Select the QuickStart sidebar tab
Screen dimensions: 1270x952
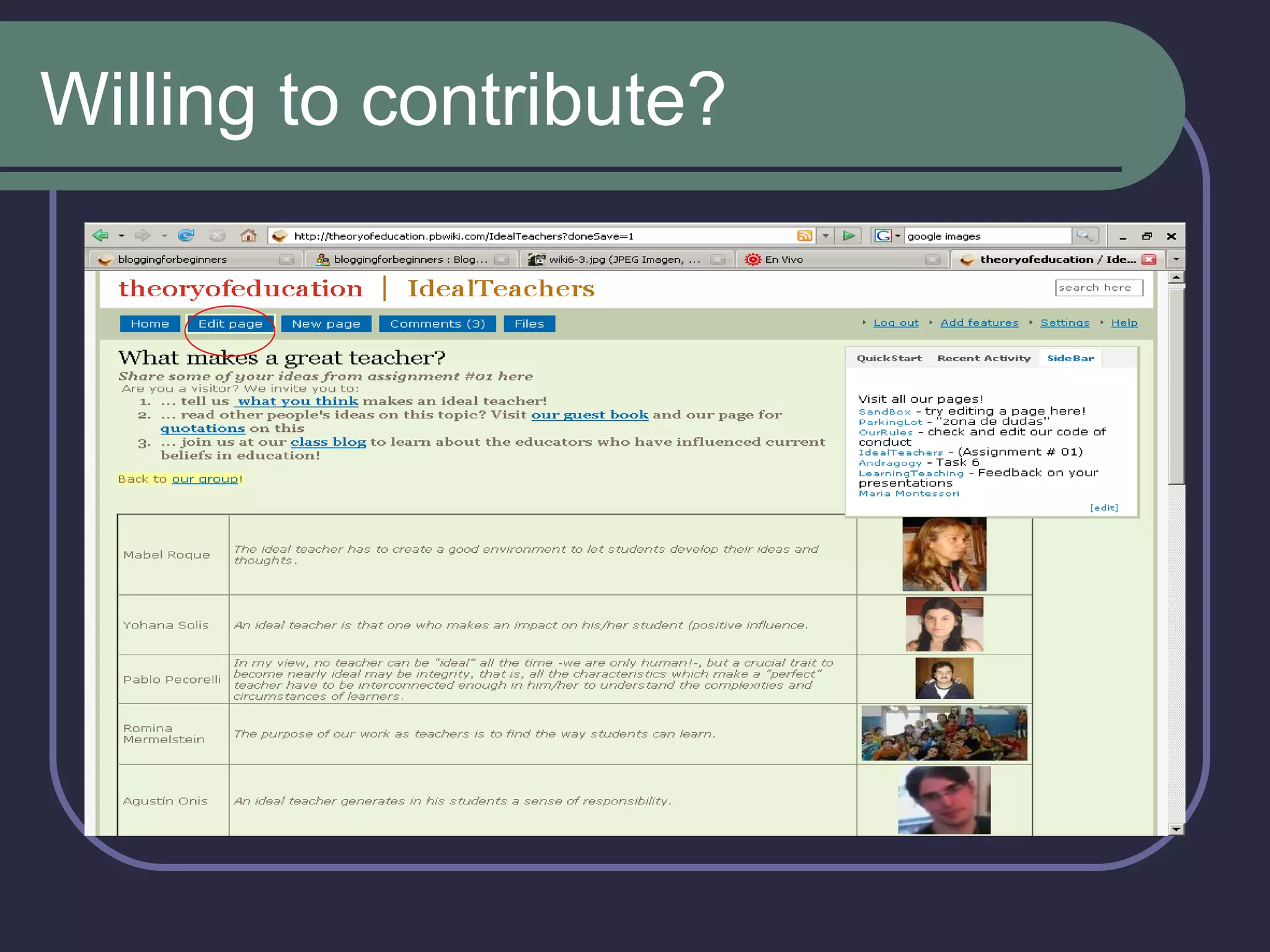tap(889, 358)
